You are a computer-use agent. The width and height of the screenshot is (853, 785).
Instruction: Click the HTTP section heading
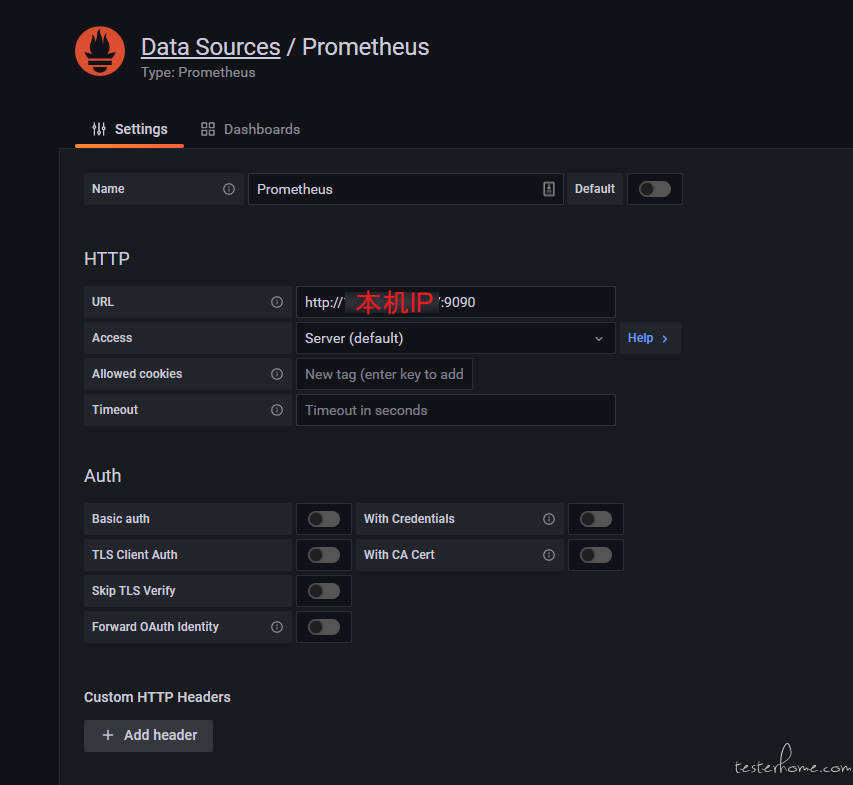point(107,258)
